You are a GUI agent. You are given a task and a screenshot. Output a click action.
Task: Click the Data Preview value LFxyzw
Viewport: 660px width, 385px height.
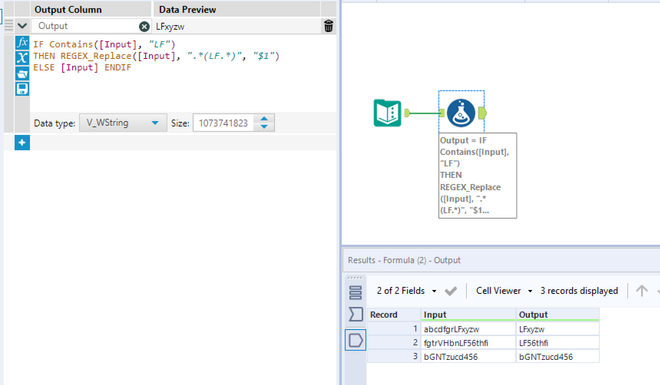(x=170, y=27)
